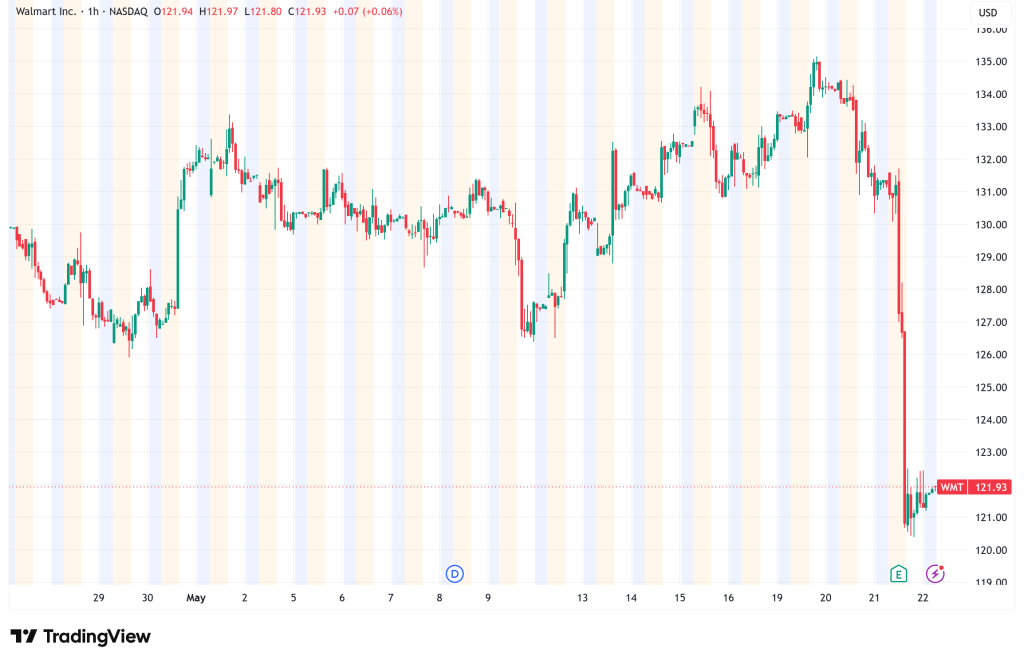
Task: Click the 130.00 price axis label
Action: click(991, 225)
